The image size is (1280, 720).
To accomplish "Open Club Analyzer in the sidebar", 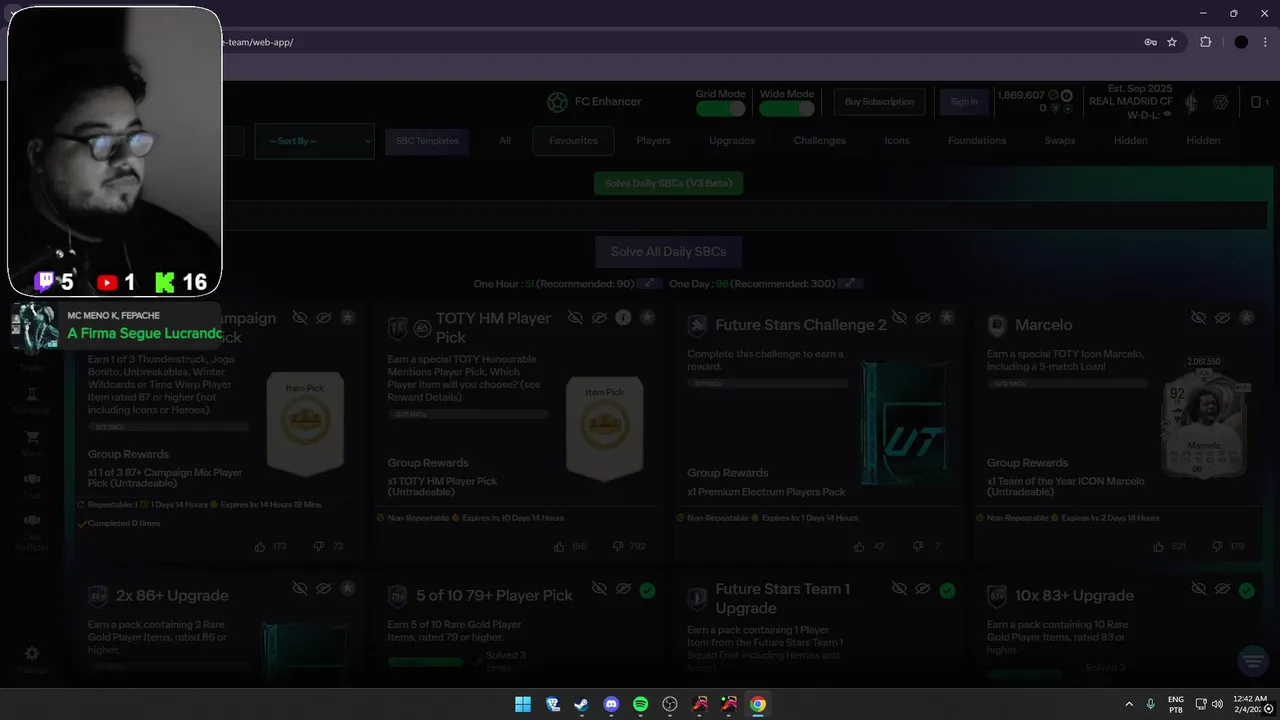I will [x=32, y=532].
